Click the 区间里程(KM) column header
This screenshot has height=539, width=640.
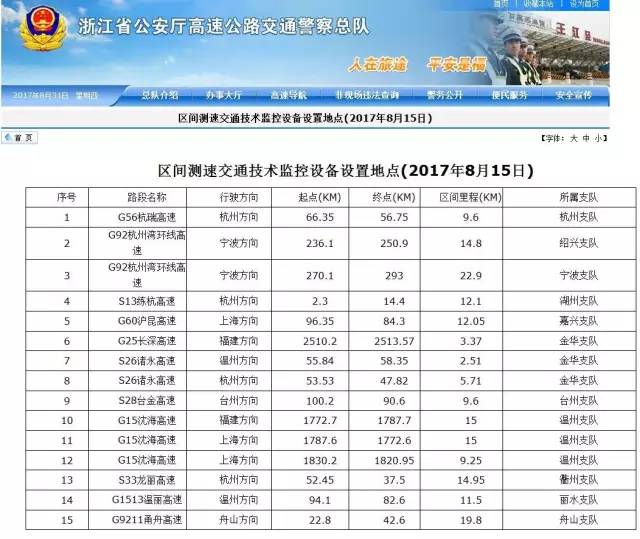coord(461,197)
